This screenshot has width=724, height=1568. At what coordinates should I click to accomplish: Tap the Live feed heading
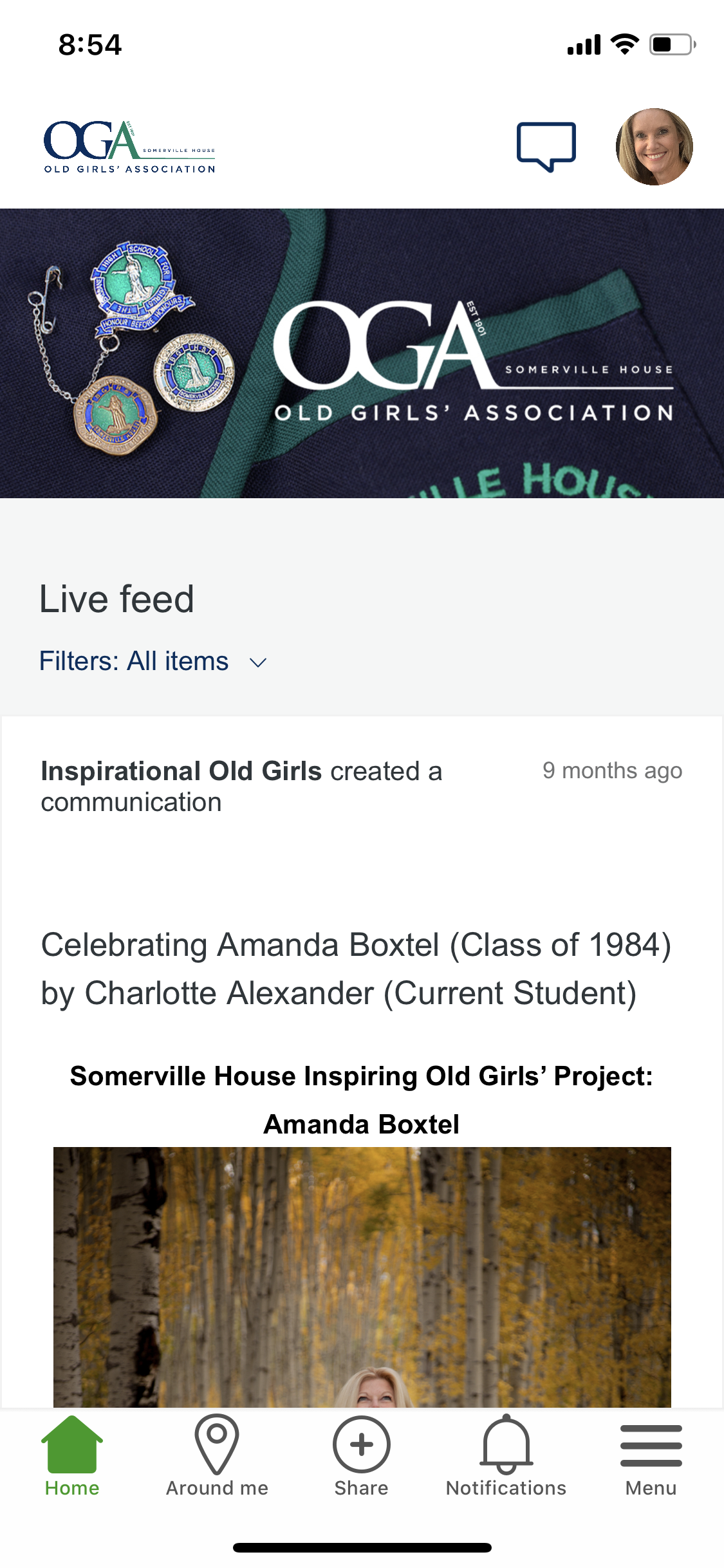pyautogui.click(x=116, y=599)
